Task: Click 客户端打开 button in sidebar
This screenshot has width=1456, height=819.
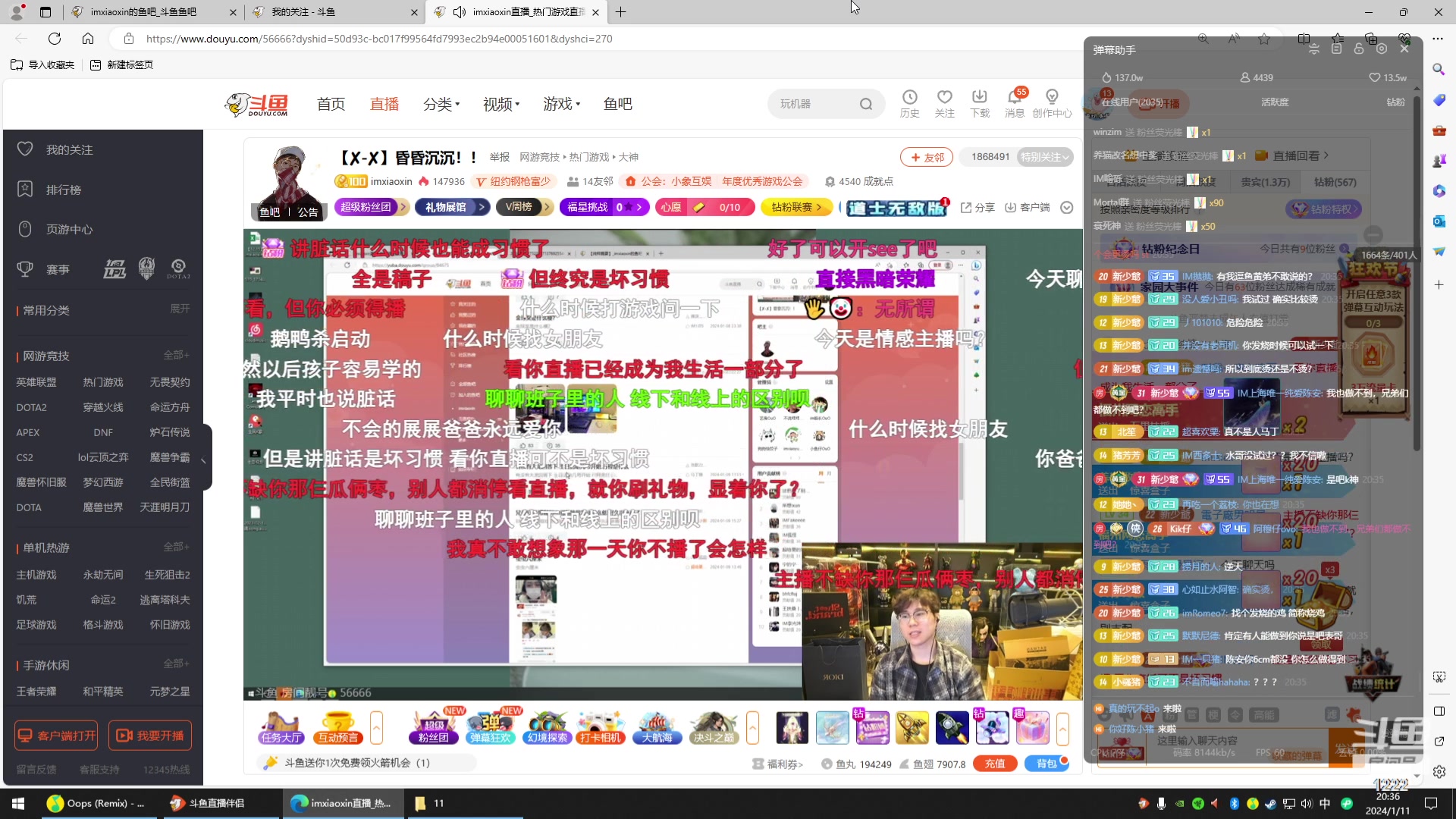Action: tap(57, 736)
